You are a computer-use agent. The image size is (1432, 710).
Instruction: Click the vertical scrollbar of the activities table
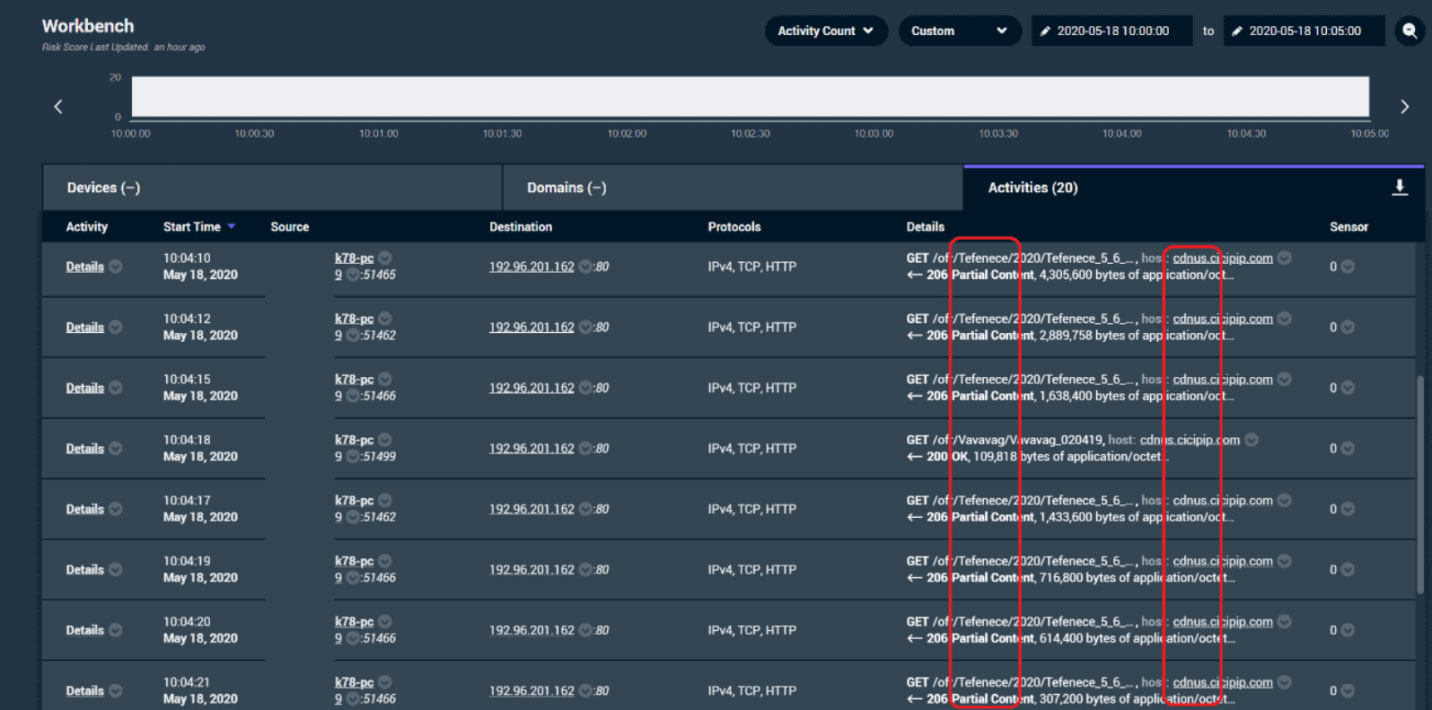point(1419,486)
